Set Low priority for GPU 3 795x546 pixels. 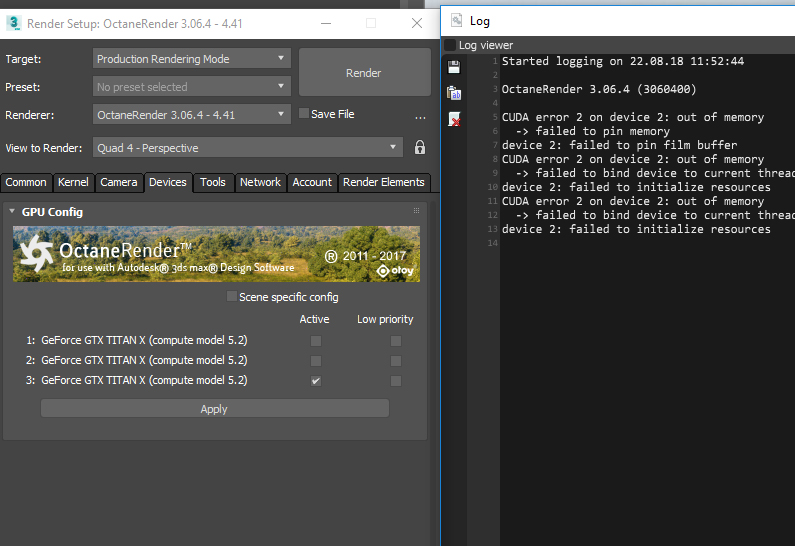point(396,381)
